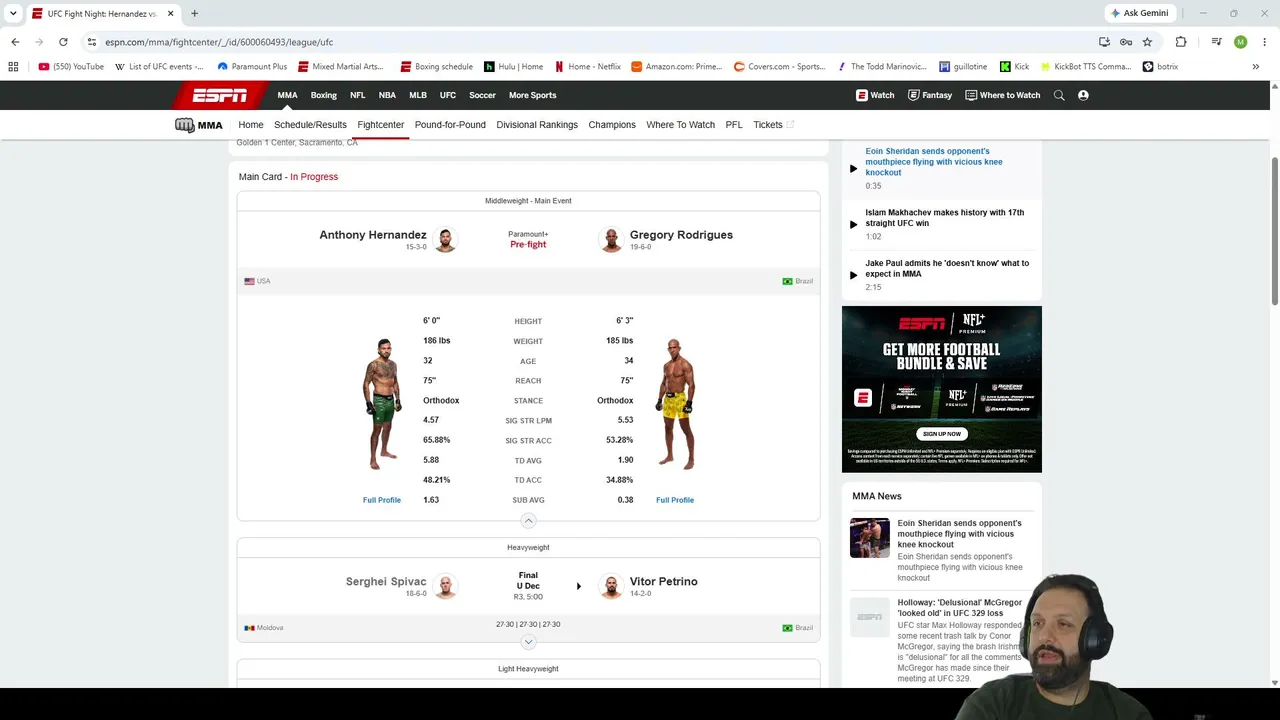Open the Home - Netflix bookmark
The width and height of the screenshot is (1280, 720).
588,67
